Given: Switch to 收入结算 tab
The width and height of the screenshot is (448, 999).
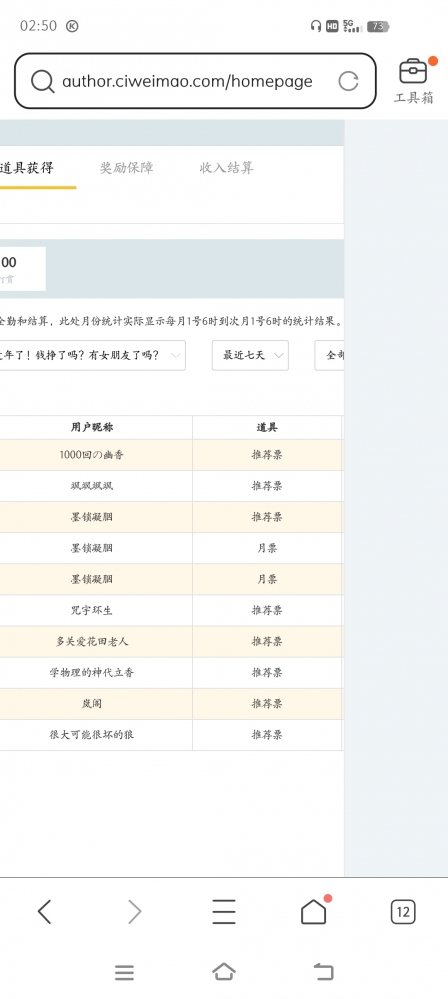Looking at the screenshot, I should [x=226, y=168].
